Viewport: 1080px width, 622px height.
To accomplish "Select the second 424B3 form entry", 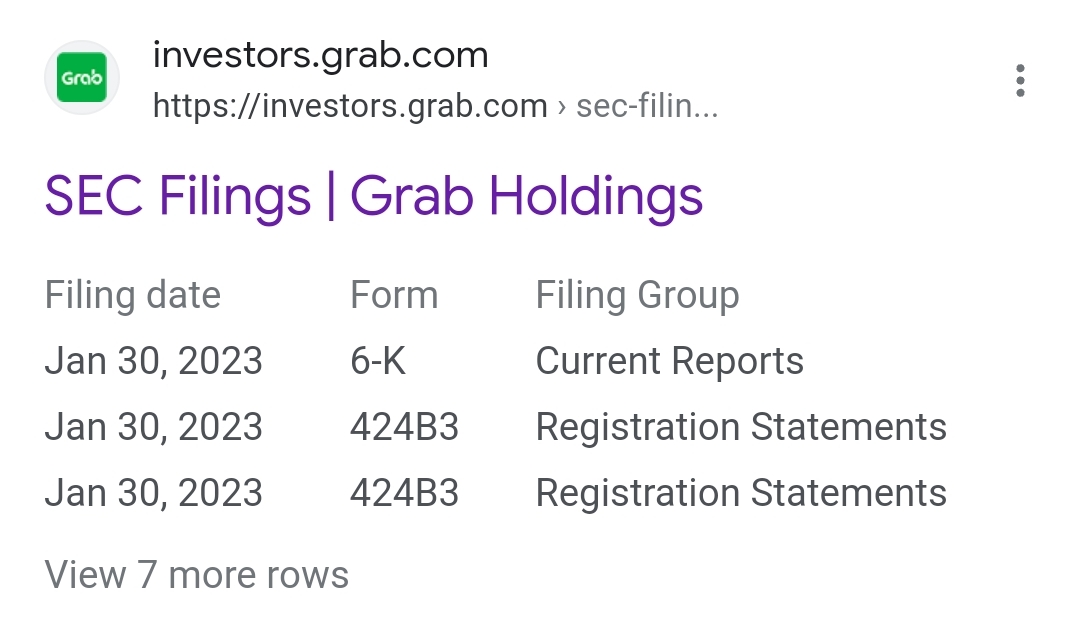I will coord(404,493).
